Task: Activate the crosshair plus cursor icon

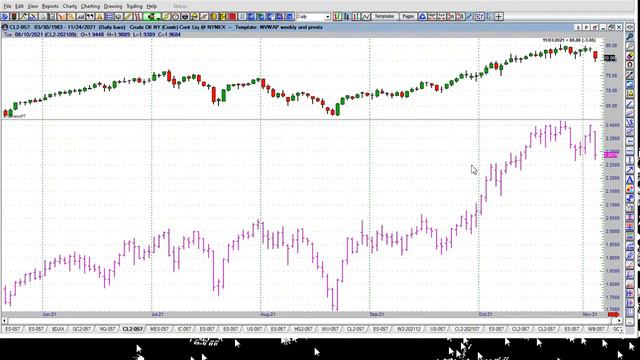Action: tap(498, 17)
